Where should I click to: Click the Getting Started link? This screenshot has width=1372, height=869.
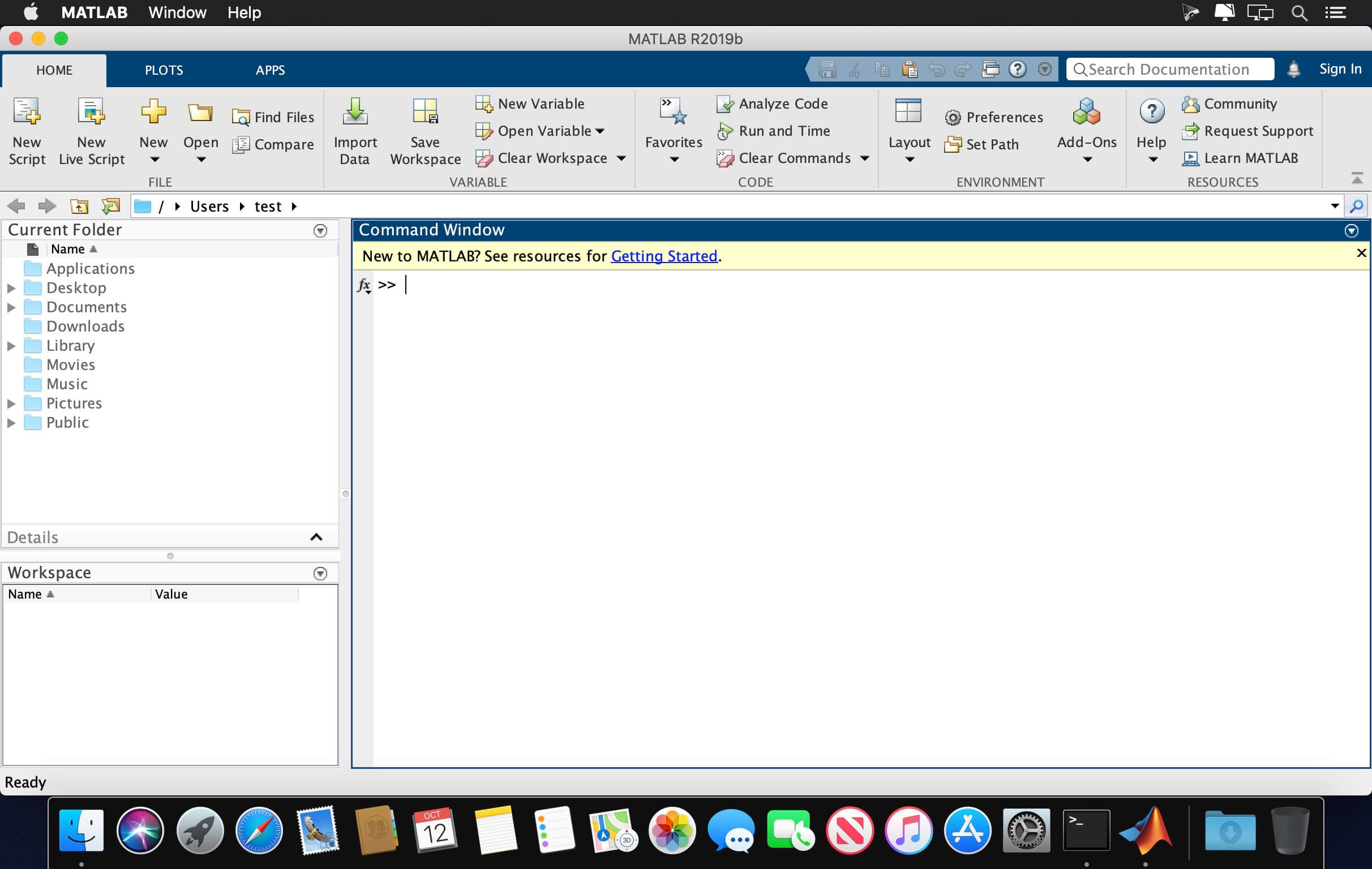point(664,256)
